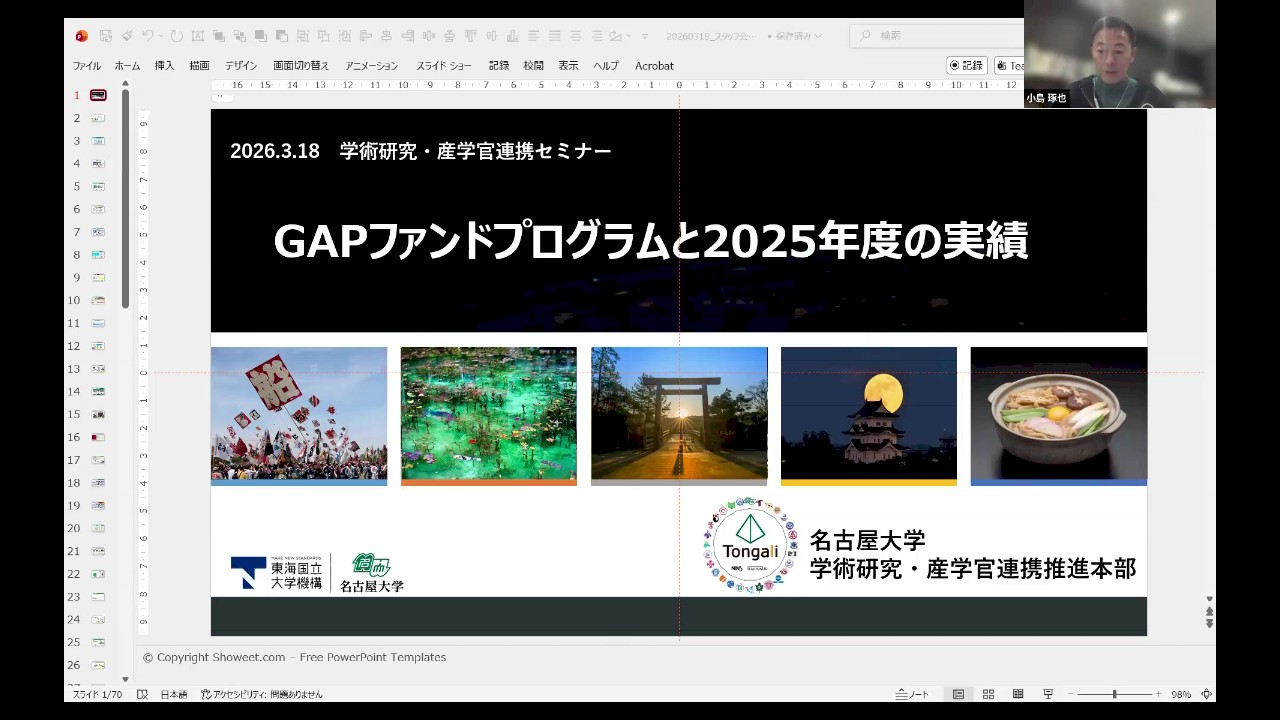Viewport: 1280px width, 720px height.
Task: Open reading view from status bar
Action: coord(1018,694)
